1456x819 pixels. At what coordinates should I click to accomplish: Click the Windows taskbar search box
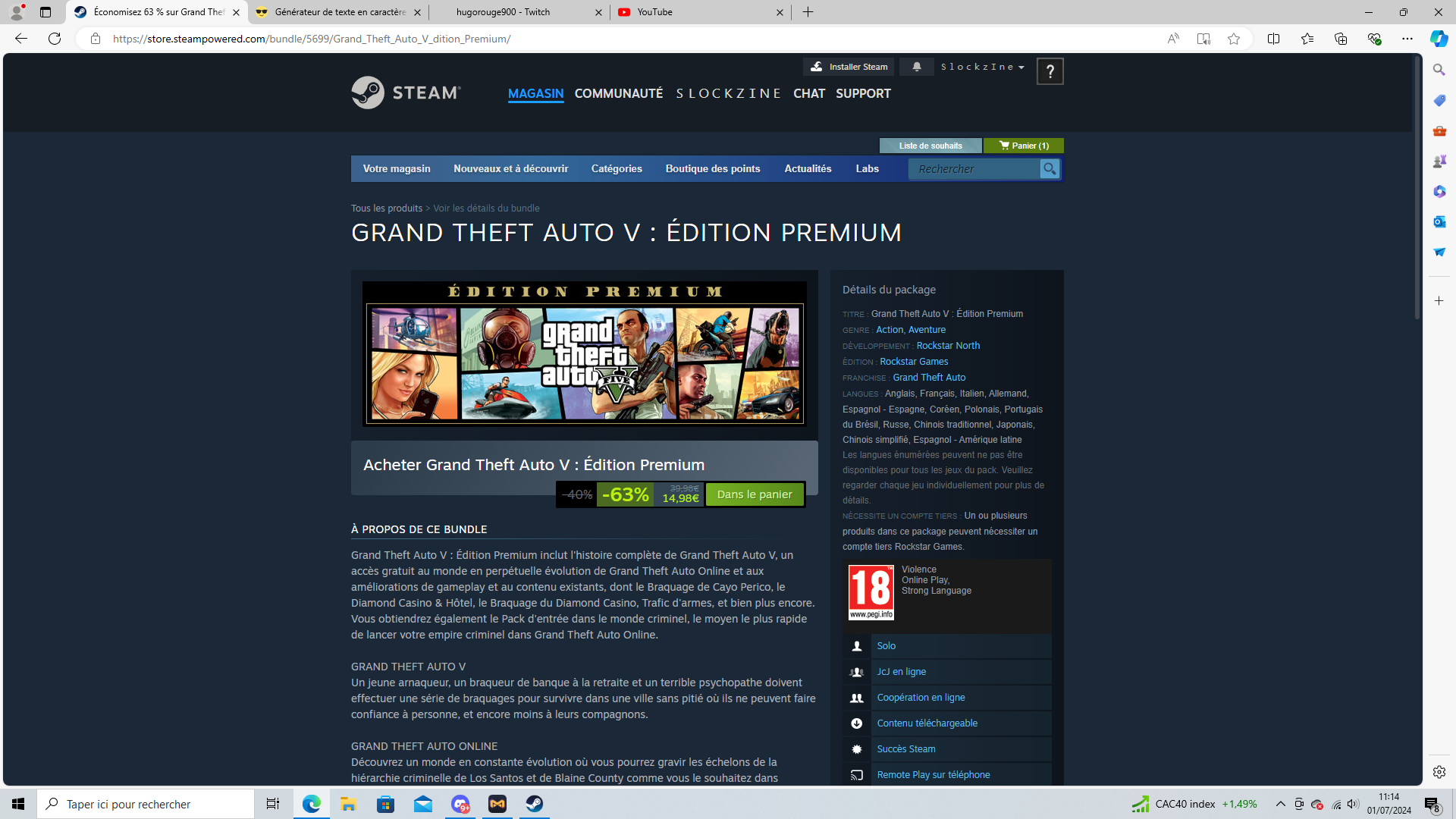[146, 804]
